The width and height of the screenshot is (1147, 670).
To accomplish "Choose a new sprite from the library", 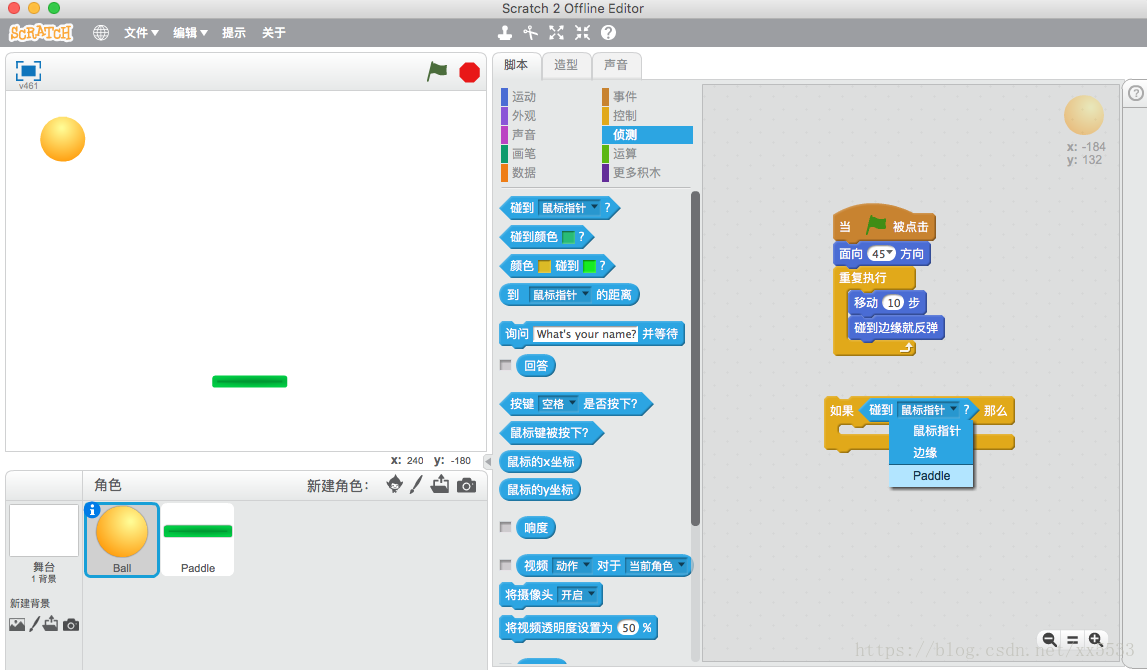I will click(394, 484).
